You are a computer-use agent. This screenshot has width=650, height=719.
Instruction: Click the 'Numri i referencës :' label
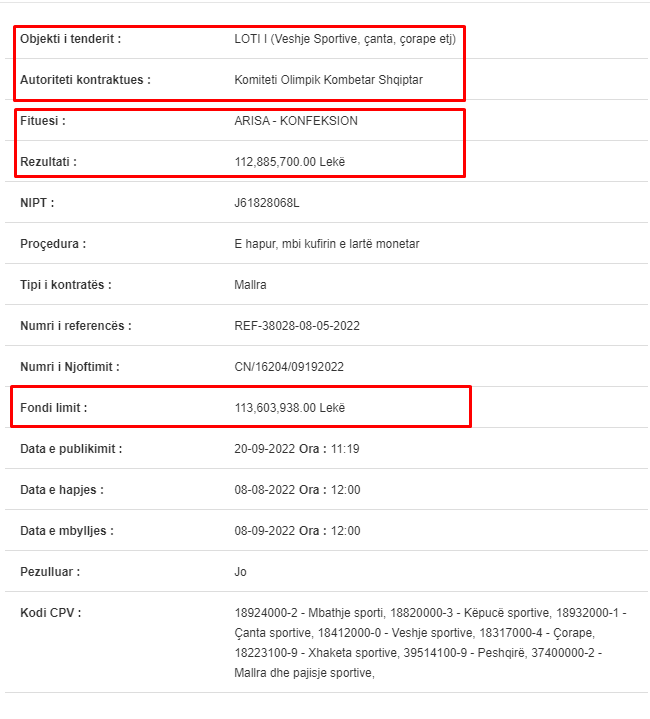click(x=76, y=326)
